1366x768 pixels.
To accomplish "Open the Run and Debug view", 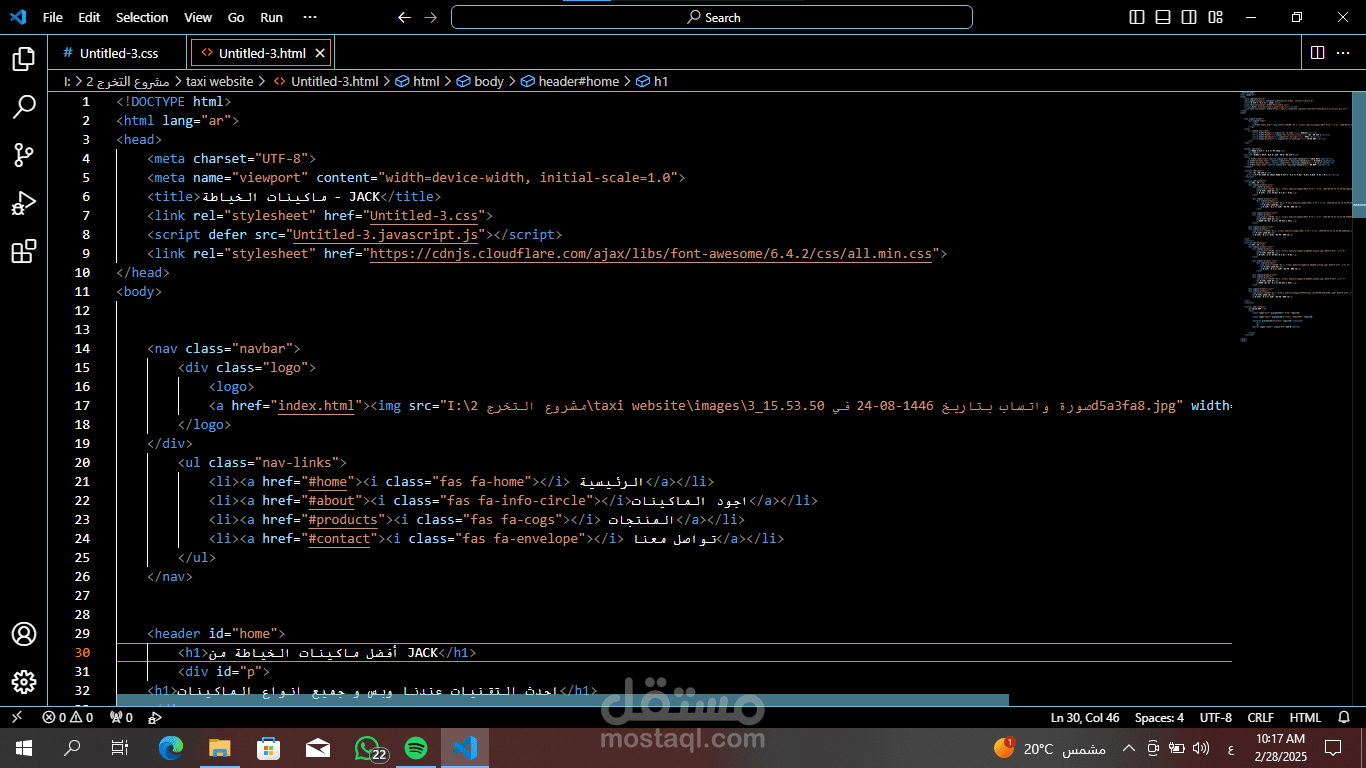I will click(x=24, y=203).
